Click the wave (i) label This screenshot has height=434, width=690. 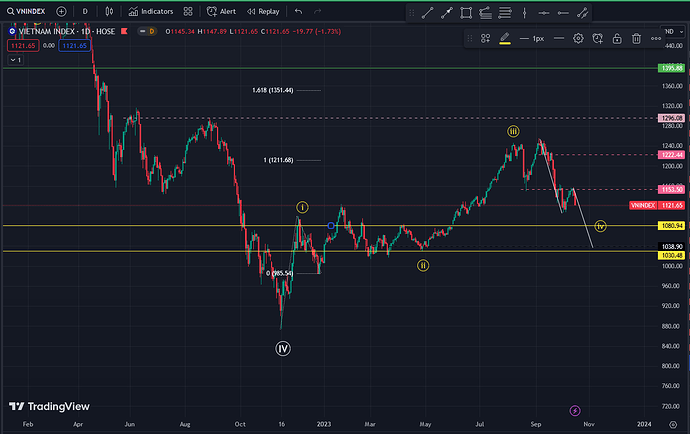(302, 207)
